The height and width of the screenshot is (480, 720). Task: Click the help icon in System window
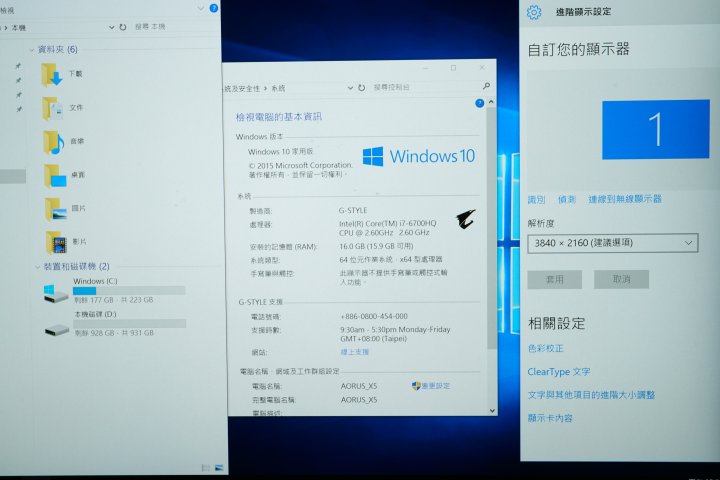(x=479, y=103)
